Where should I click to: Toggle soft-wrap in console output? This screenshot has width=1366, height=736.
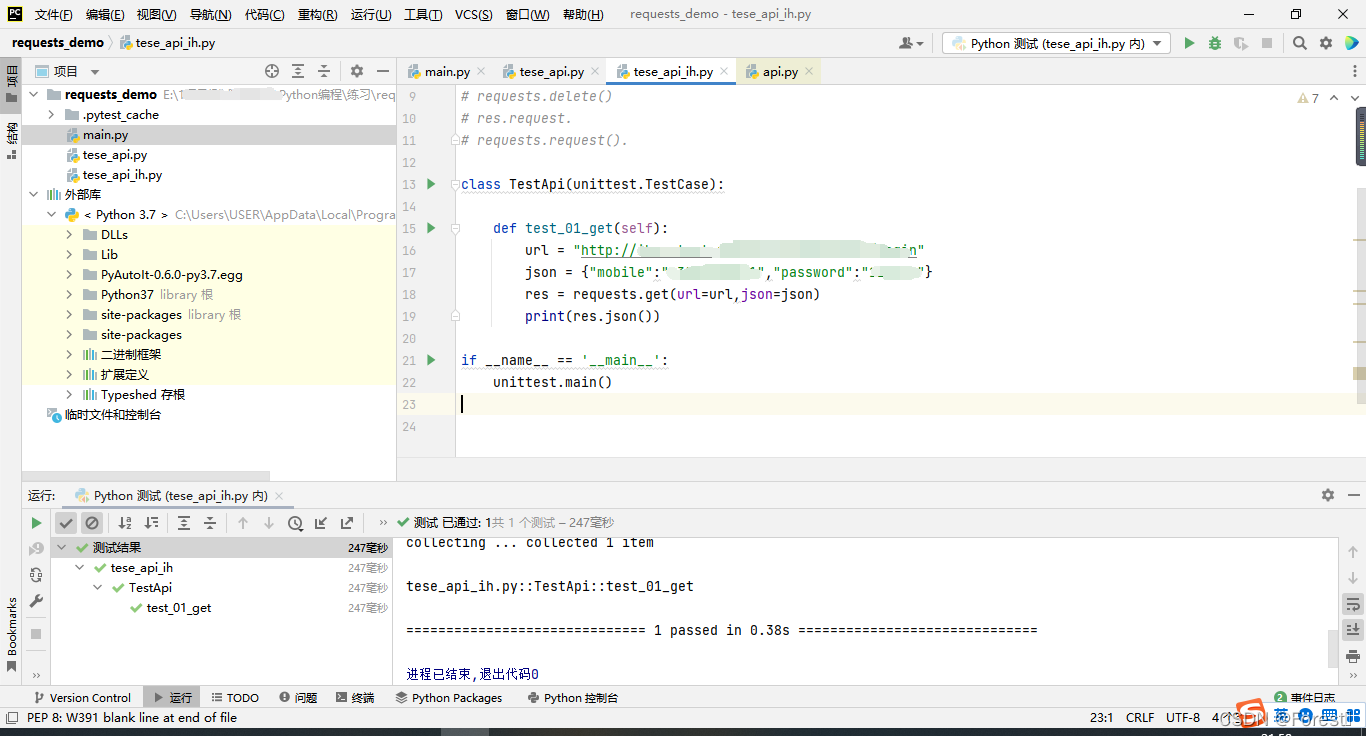1352,604
